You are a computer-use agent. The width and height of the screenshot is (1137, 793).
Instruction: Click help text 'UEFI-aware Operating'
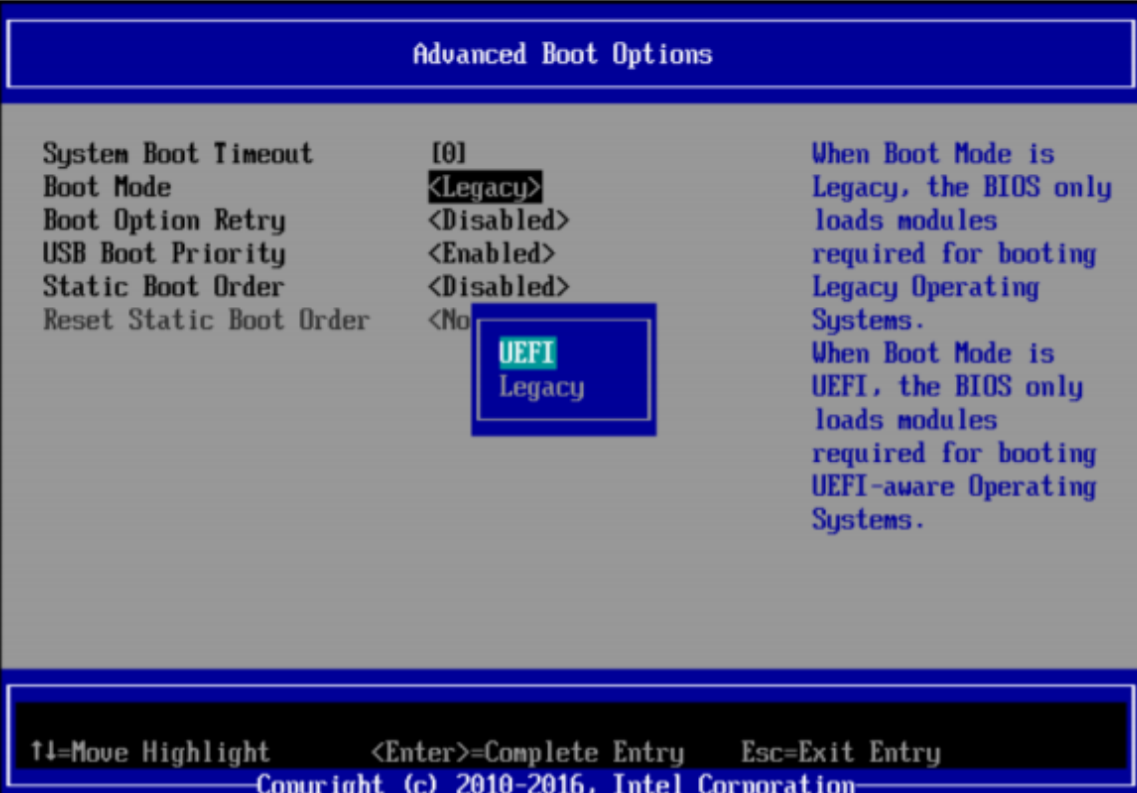coord(954,486)
